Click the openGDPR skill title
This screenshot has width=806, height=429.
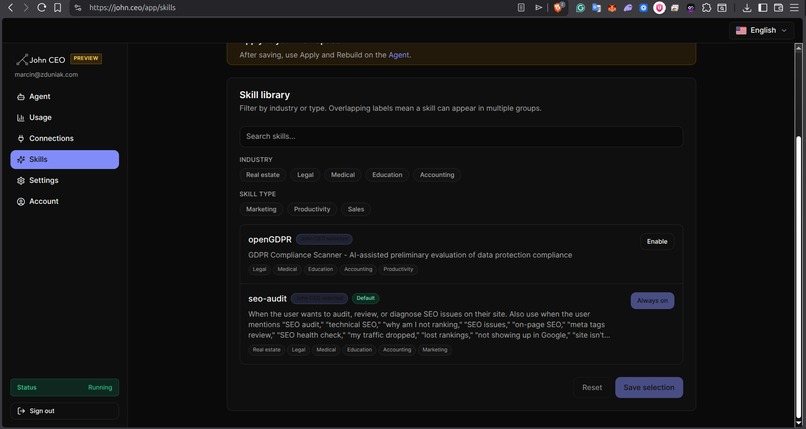[270, 239]
